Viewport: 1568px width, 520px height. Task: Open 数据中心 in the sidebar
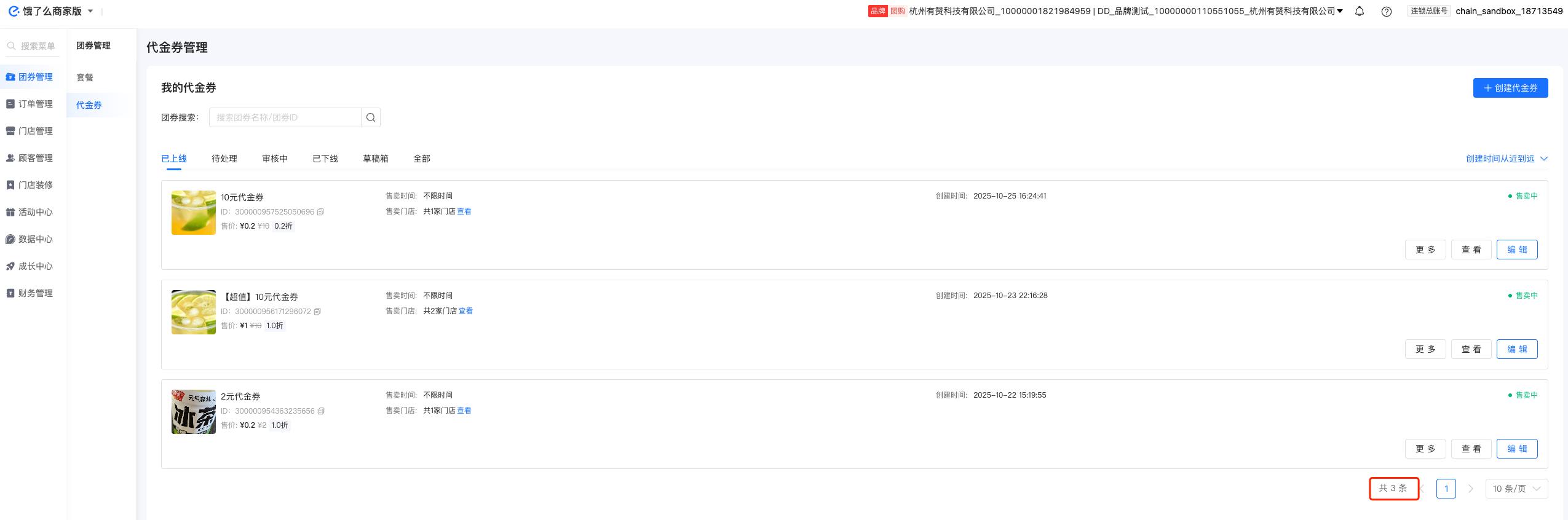point(35,239)
